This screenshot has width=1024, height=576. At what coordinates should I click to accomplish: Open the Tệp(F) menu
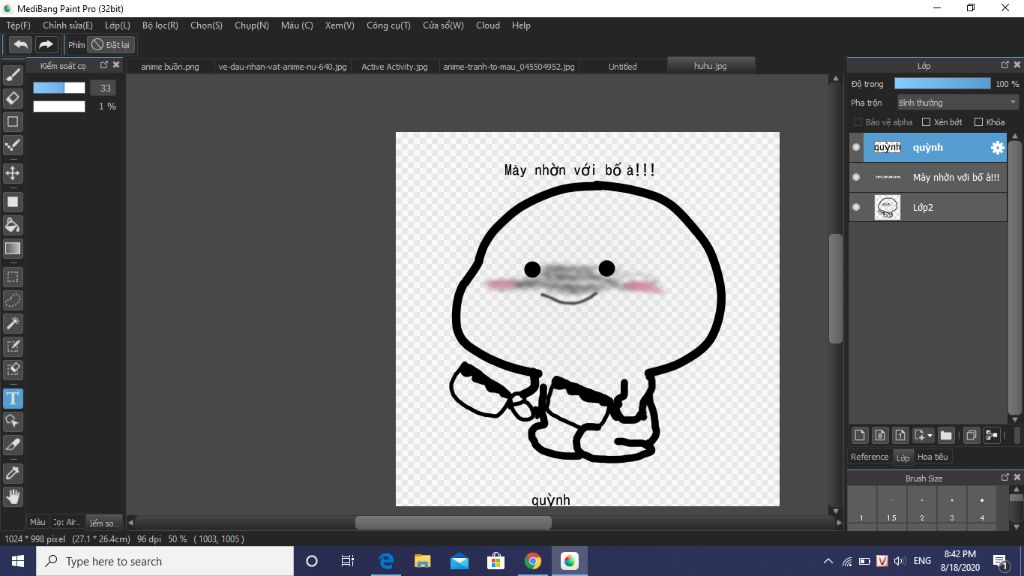coord(18,25)
